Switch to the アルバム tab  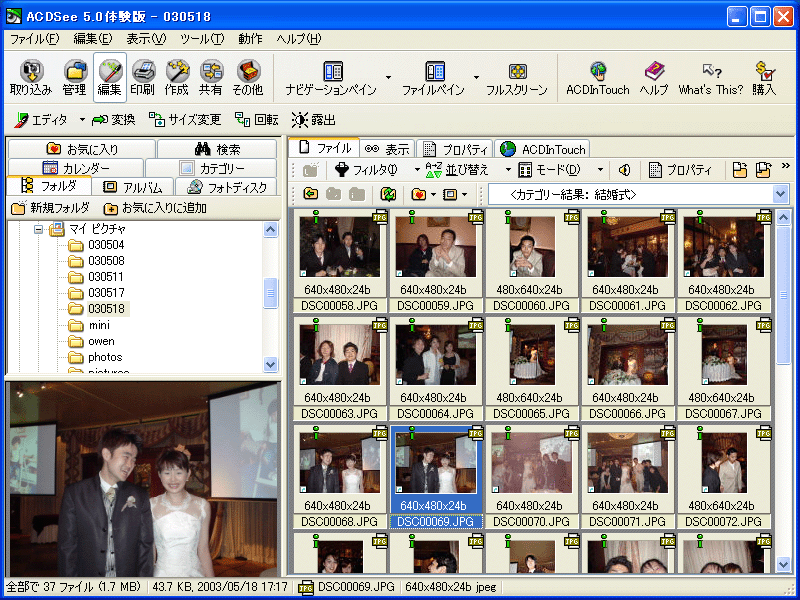pyautogui.click(x=133, y=187)
